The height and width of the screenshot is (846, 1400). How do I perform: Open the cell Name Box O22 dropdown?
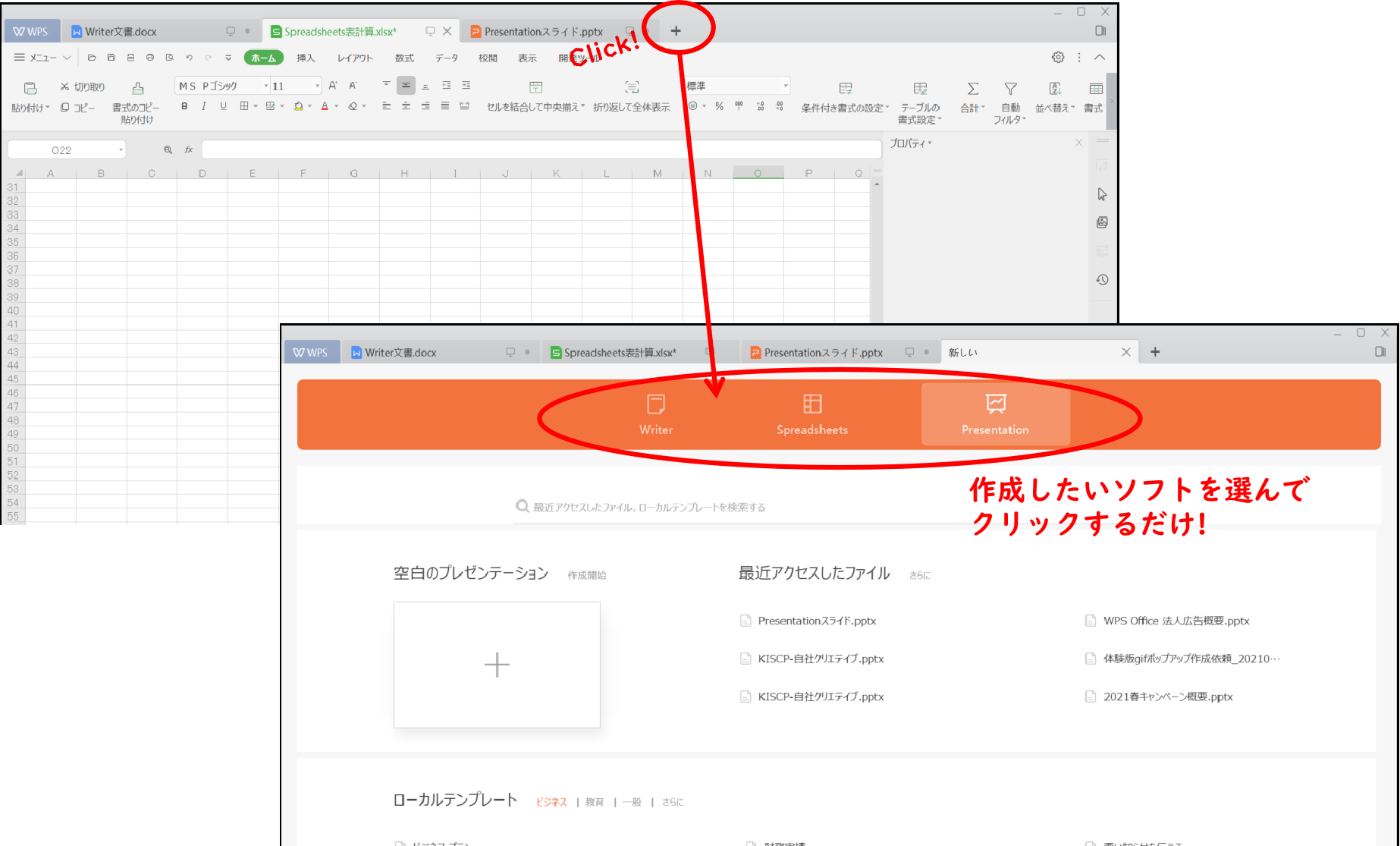121,150
